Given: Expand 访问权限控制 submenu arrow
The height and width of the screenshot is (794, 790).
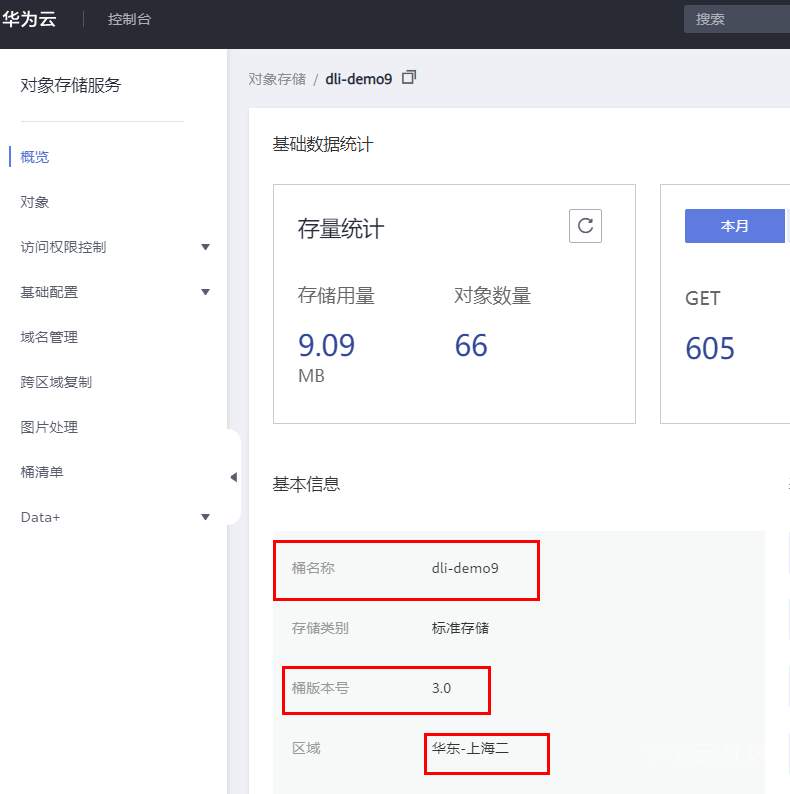Looking at the screenshot, I should pyautogui.click(x=205, y=247).
